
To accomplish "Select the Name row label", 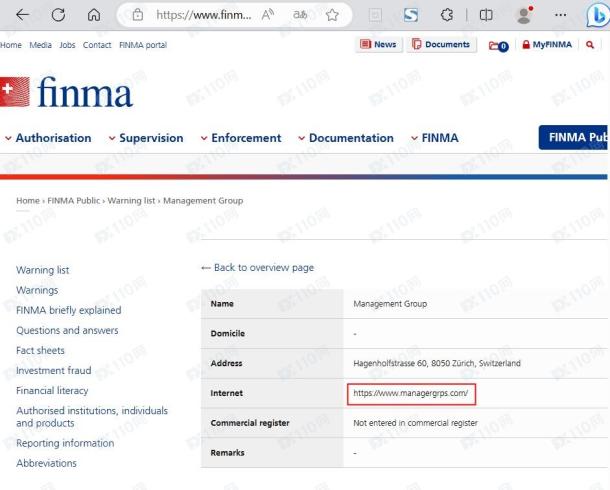I will coord(222,304).
